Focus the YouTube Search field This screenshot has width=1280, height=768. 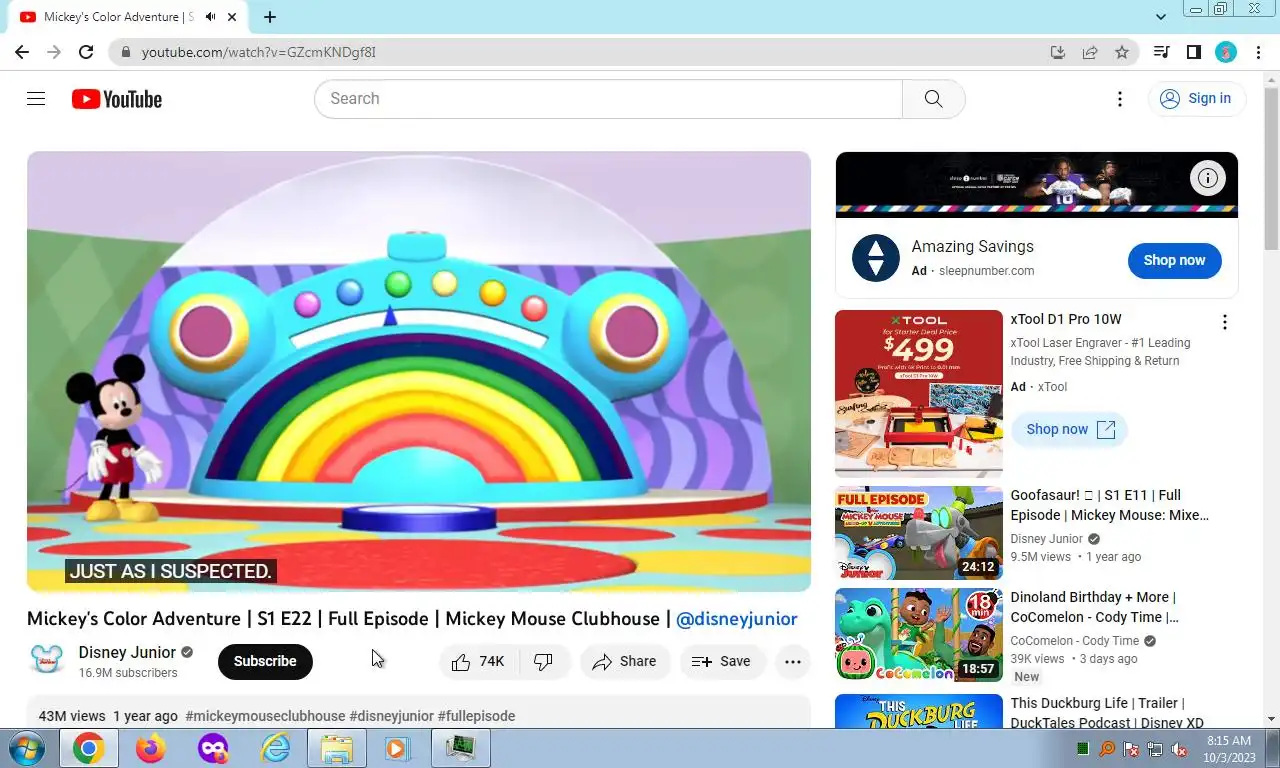(608, 99)
